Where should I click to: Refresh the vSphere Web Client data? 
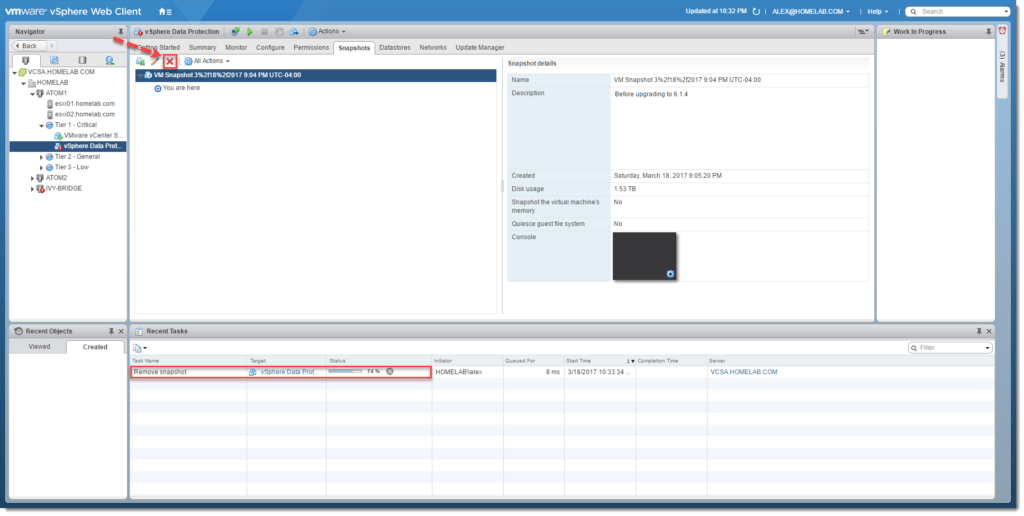pos(756,12)
